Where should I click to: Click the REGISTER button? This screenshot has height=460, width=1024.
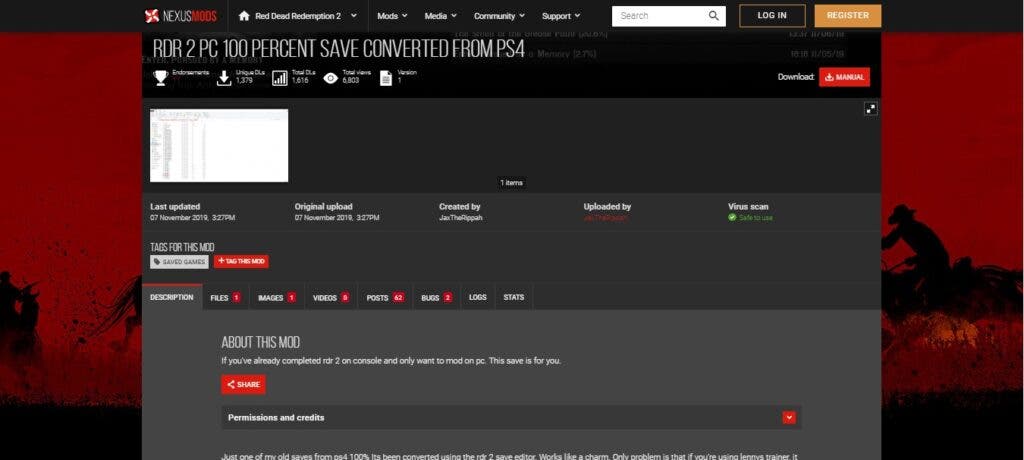(848, 16)
